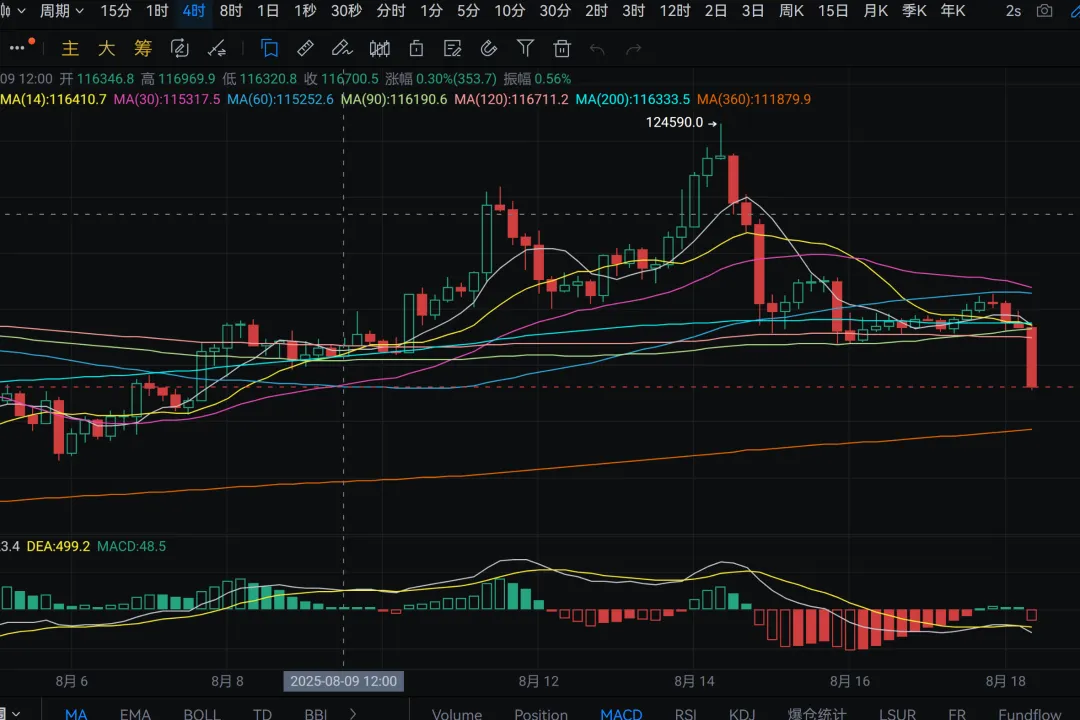Open the three-dot more options menu
The height and width of the screenshot is (720, 1080).
click(19, 48)
